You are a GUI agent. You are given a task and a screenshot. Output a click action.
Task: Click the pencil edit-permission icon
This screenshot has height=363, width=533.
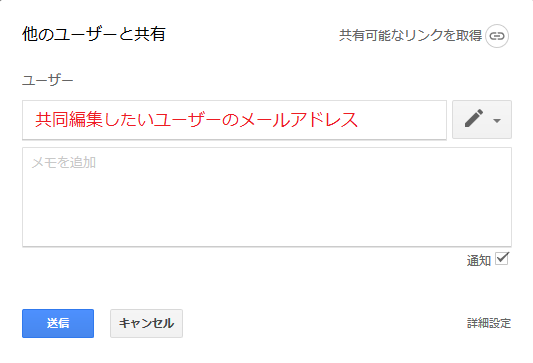point(474,118)
